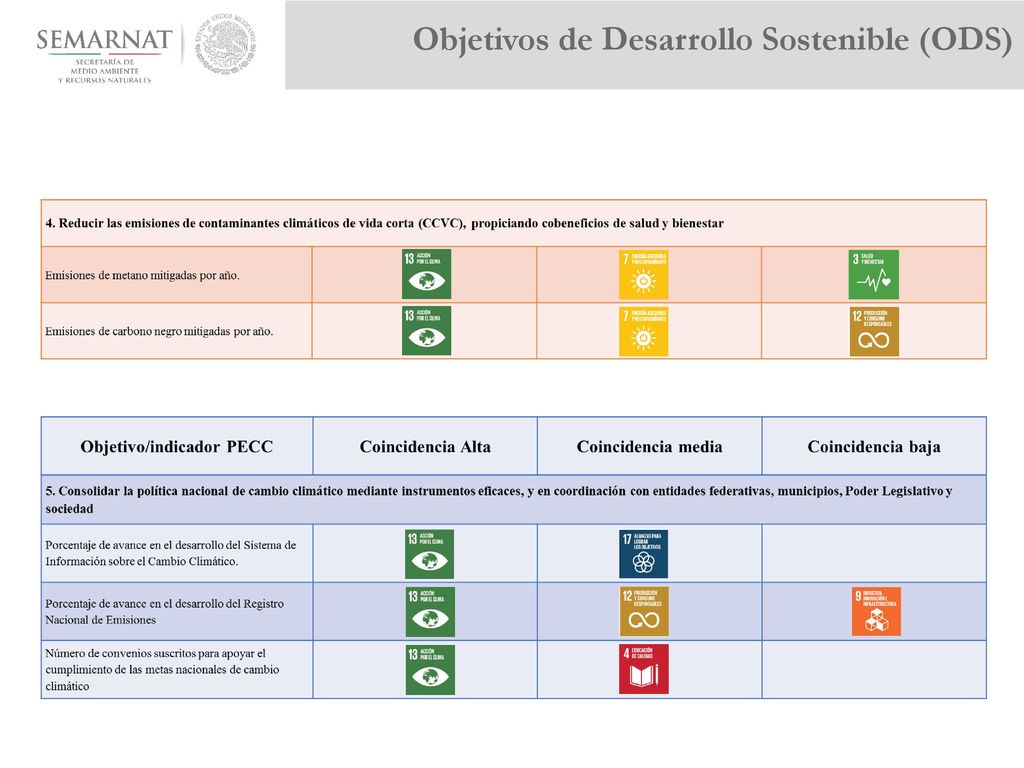
Task: Select header cell Coincidencia Alta
Action: pos(425,447)
